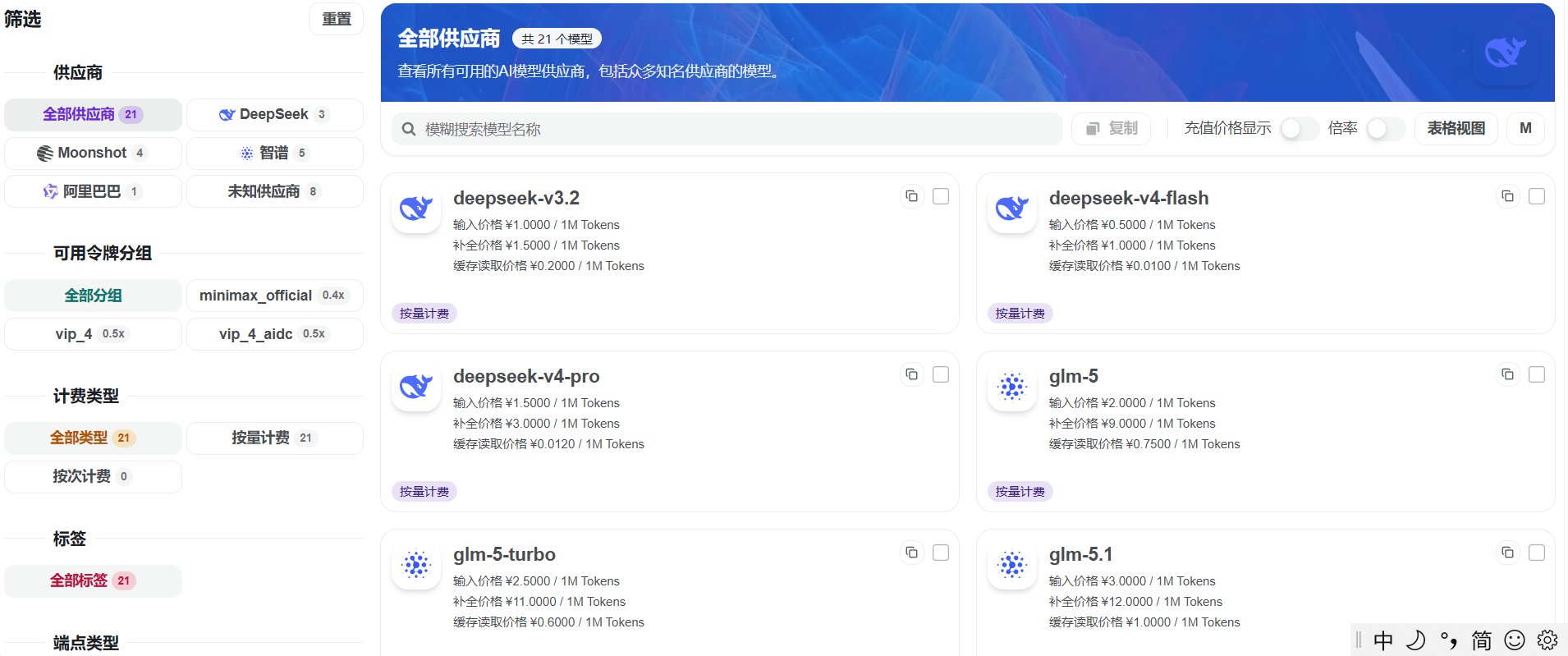Select the 全部标签 tag filter
Viewport: 1568px width, 656px height.
tap(93, 581)
